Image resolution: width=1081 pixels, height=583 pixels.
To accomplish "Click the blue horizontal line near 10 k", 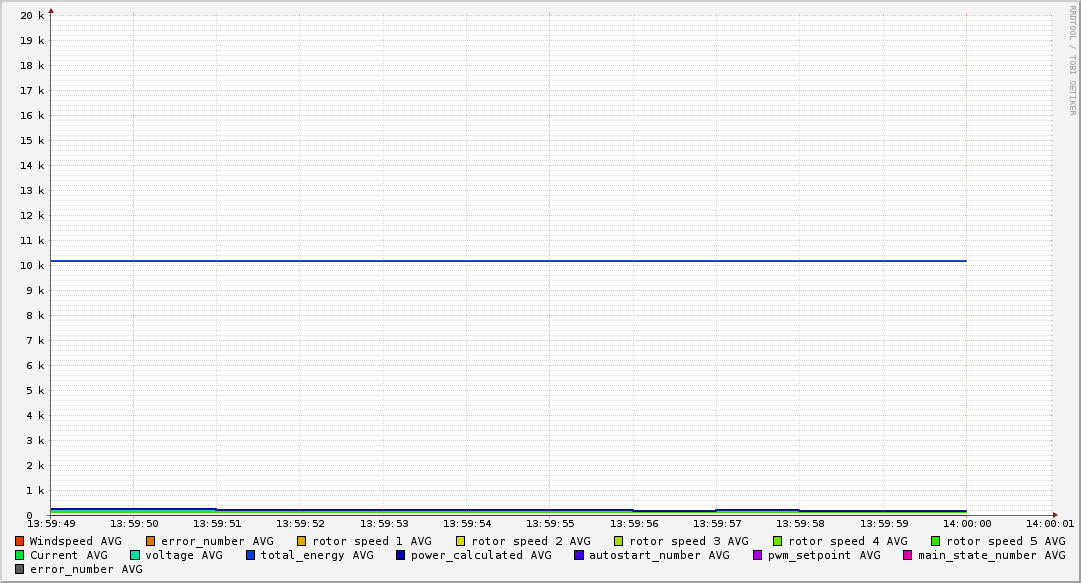I will [x=500, y=261].
